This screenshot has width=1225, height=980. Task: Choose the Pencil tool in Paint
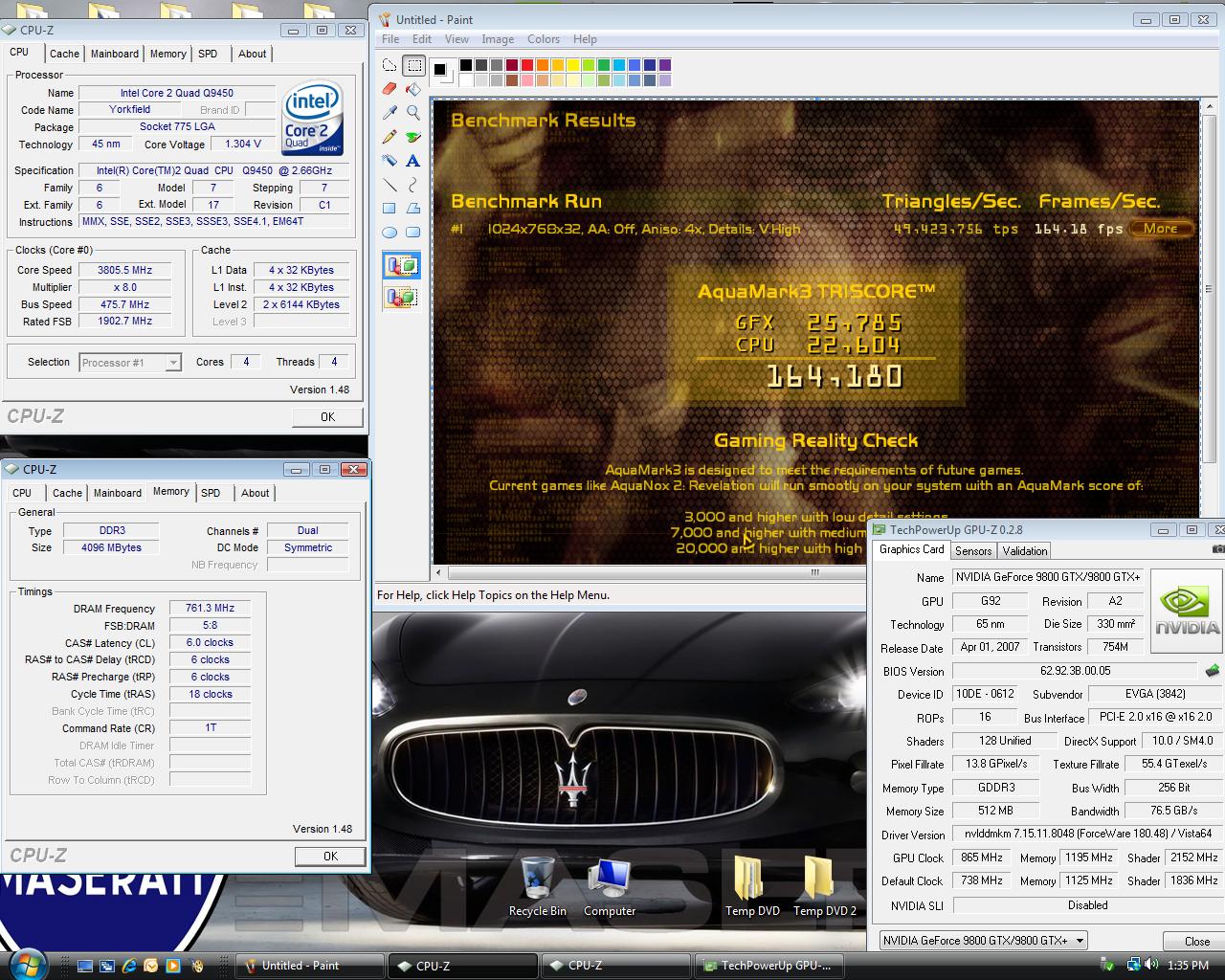pyautogui.click(x=390, y=137)
